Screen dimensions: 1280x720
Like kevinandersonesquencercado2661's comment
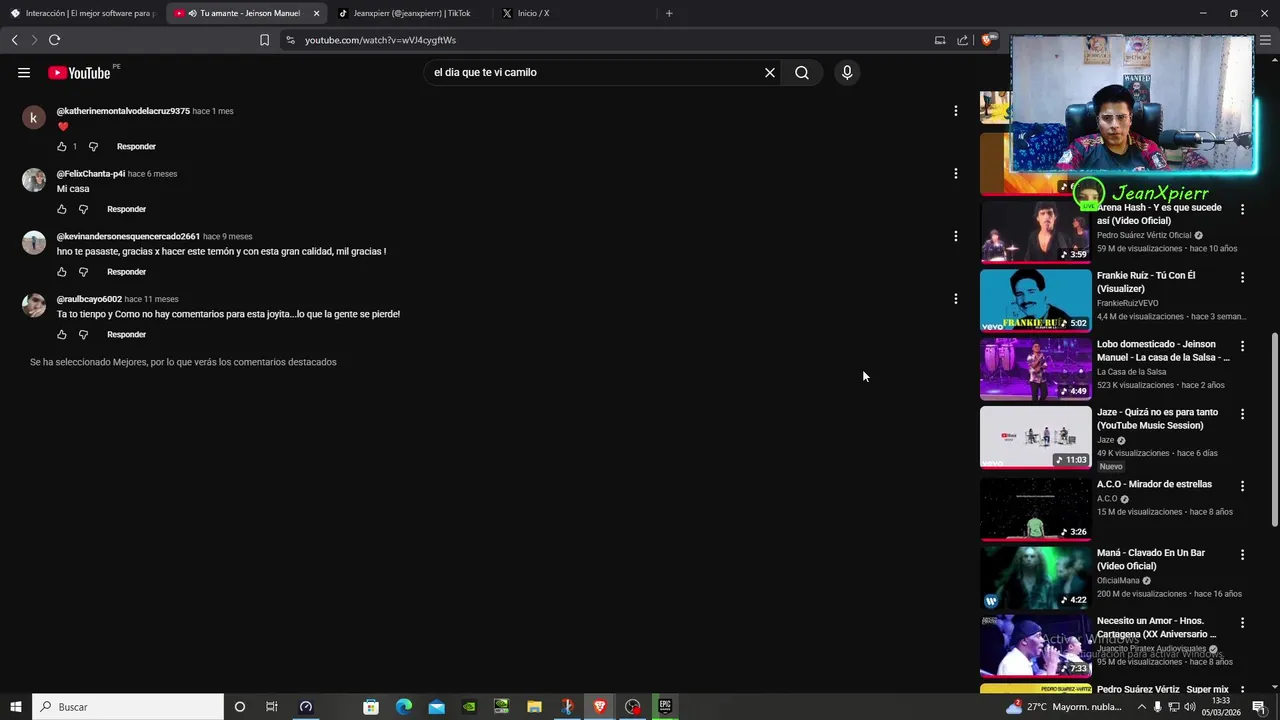tap(62, 272)
